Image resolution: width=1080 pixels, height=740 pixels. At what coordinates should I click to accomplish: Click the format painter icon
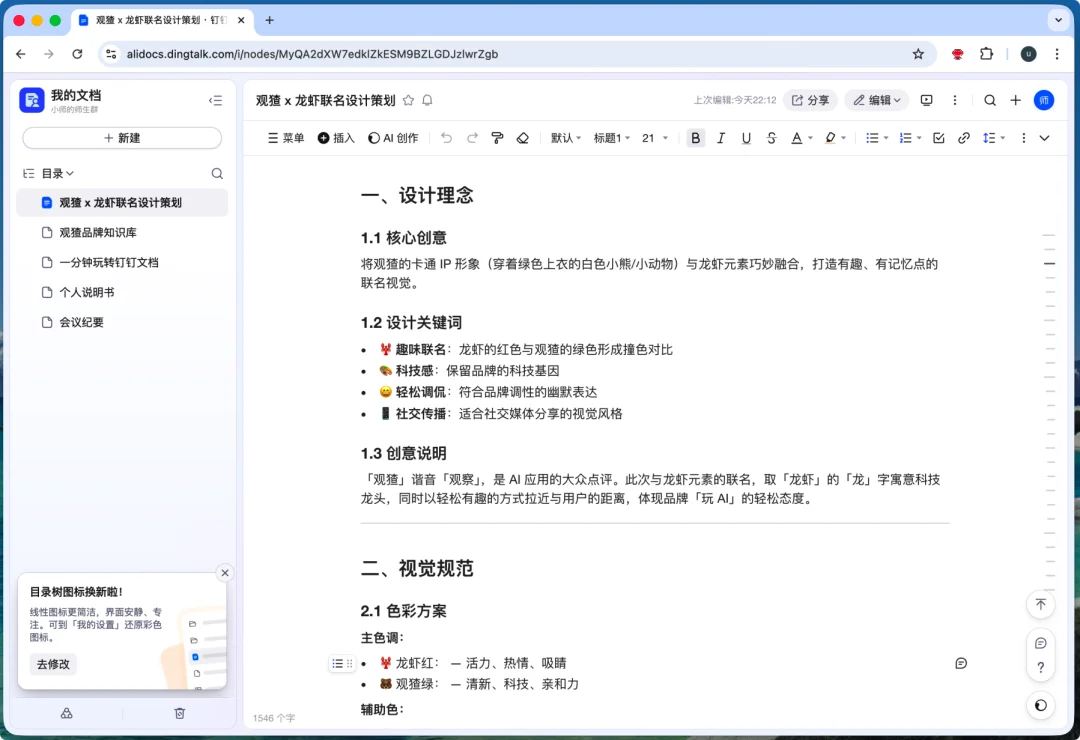pyautogui.click(x=497, y=138)
